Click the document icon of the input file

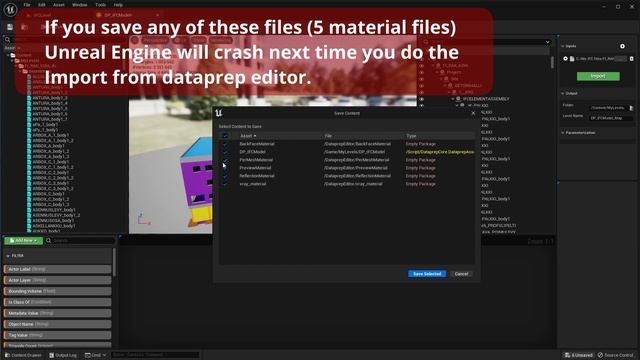click(572, 59)
